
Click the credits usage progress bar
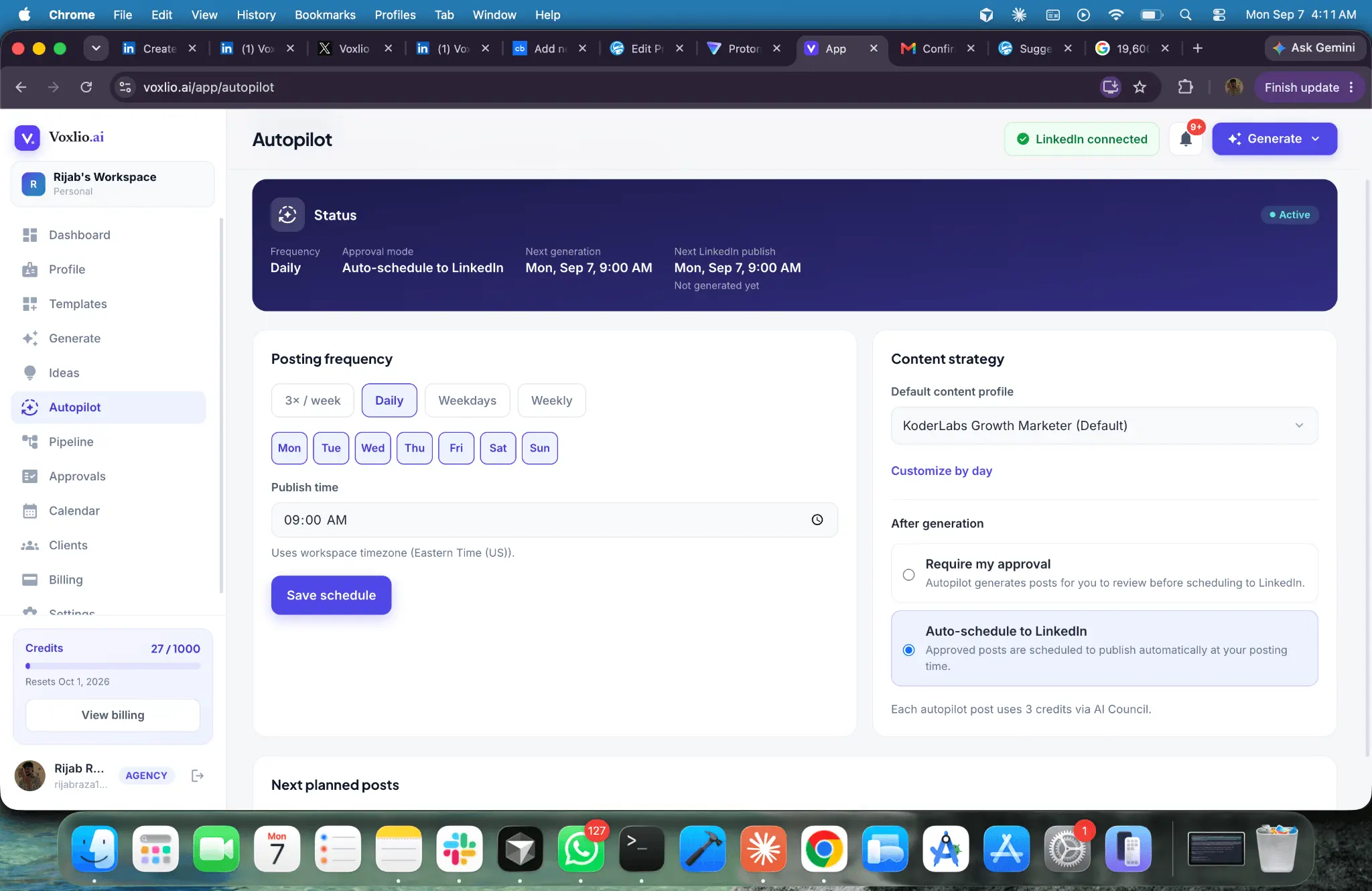[x=113, y=666]
